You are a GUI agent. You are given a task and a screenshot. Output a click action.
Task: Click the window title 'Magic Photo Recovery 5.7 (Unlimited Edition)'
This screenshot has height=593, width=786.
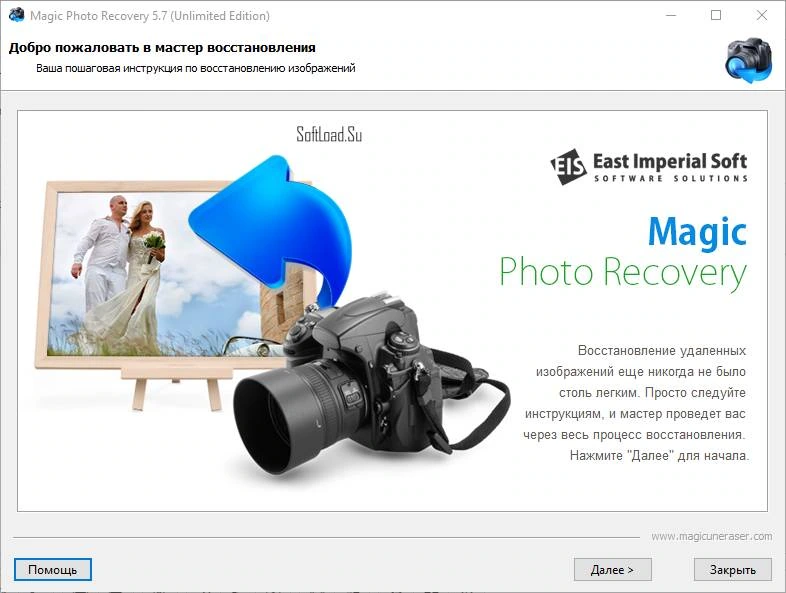150,16
